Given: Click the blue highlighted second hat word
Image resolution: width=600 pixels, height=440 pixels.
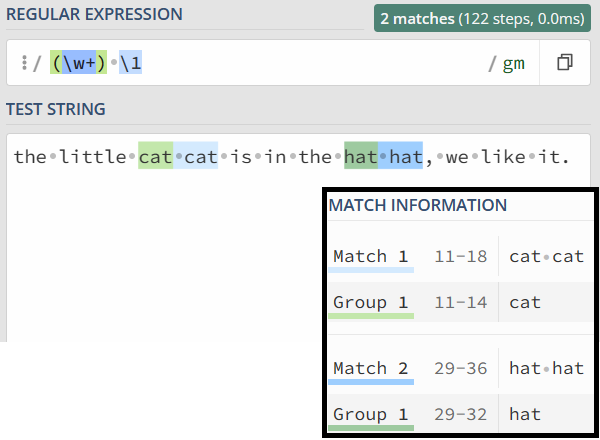Looking at the screenshot, I should pos(406,157).
